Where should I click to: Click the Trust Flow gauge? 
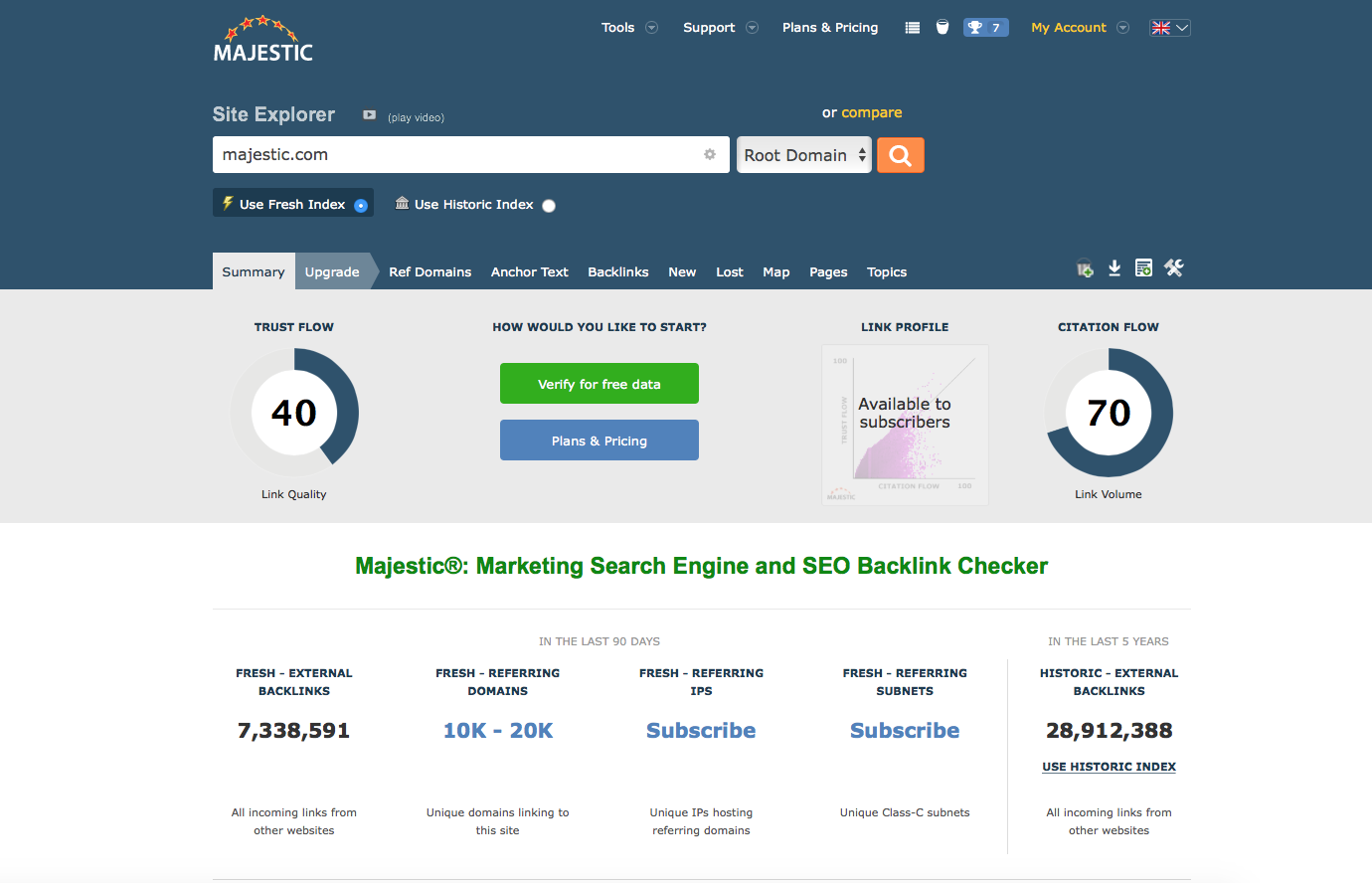click(x=294, y=413)
